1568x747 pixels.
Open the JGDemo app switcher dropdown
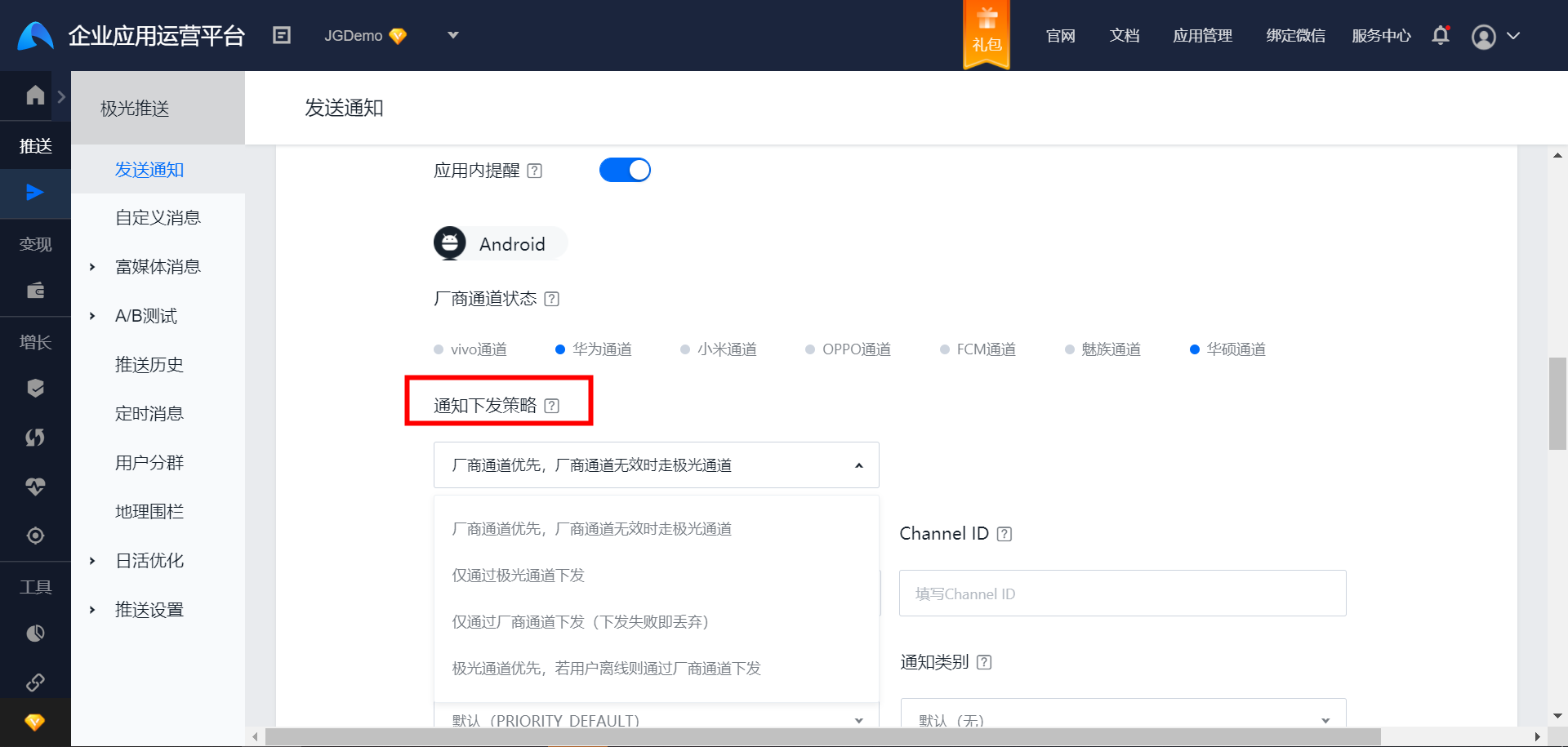453,35
